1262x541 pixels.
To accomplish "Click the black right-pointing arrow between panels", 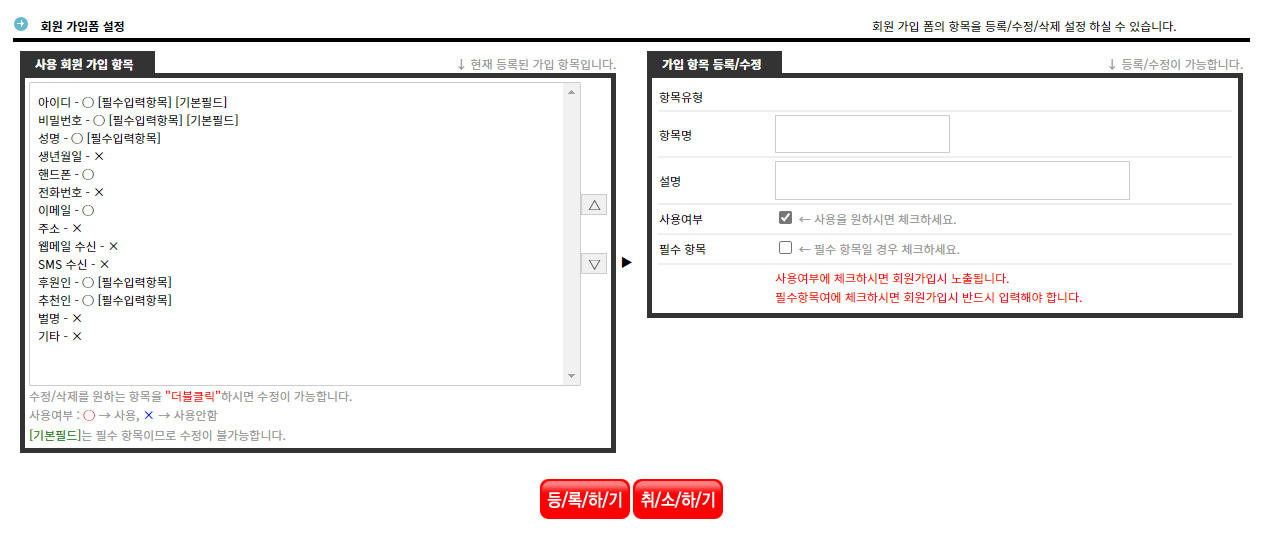I will (x=627, y=262).
